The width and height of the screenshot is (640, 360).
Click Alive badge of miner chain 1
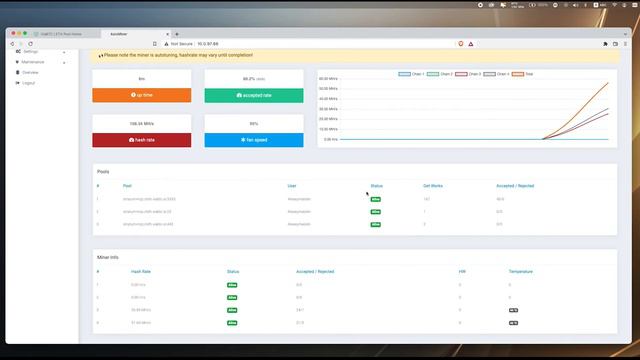pos(232,285)
